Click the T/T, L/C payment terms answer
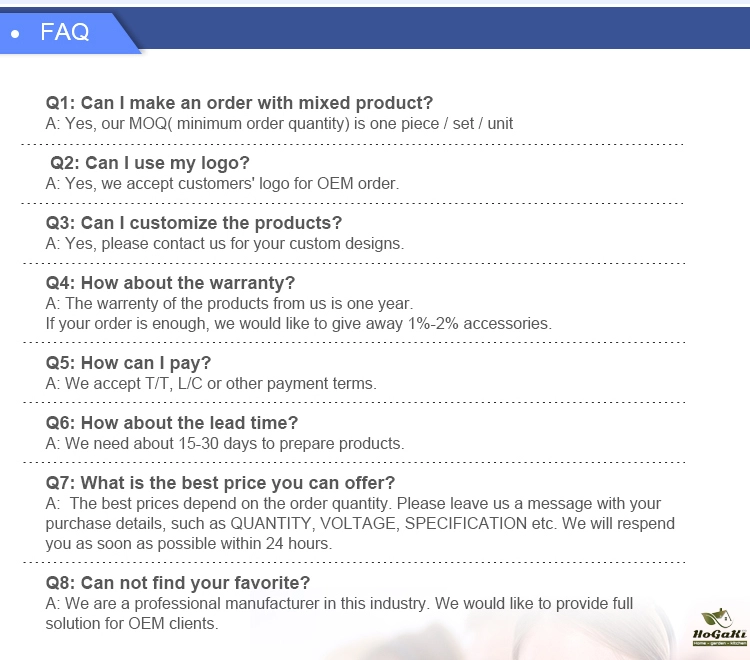Screen dimensions: 750x660 coord(211,384)
